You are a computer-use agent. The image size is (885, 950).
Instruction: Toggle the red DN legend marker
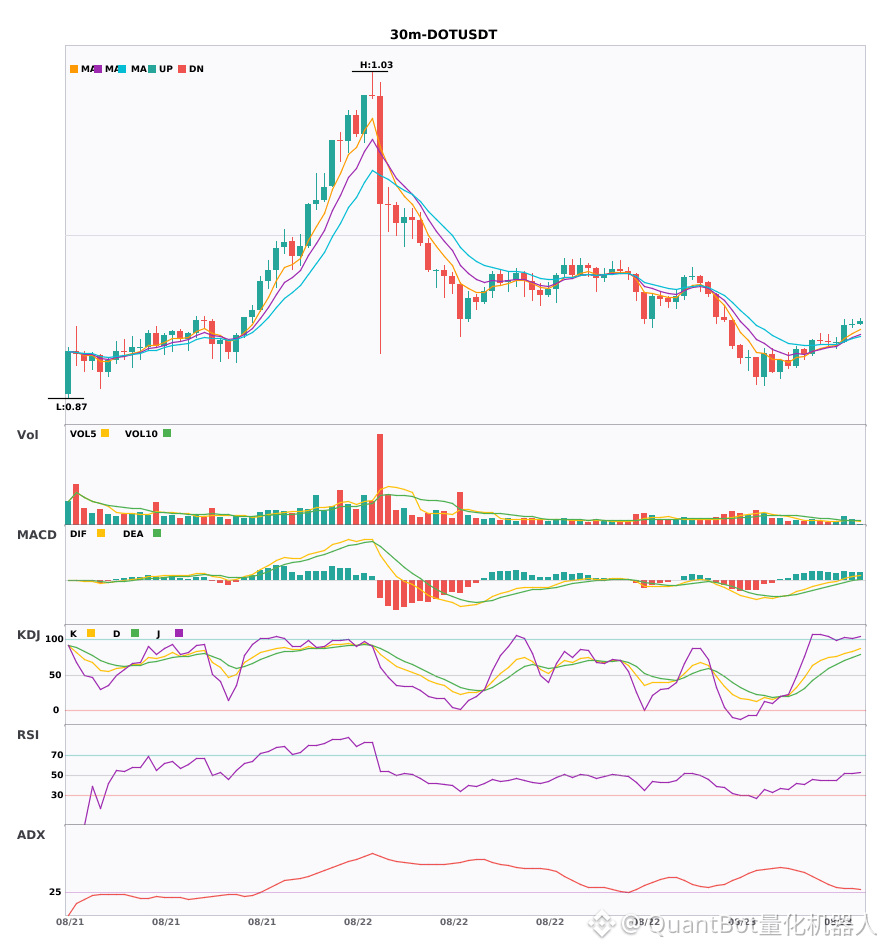[182, 69]
